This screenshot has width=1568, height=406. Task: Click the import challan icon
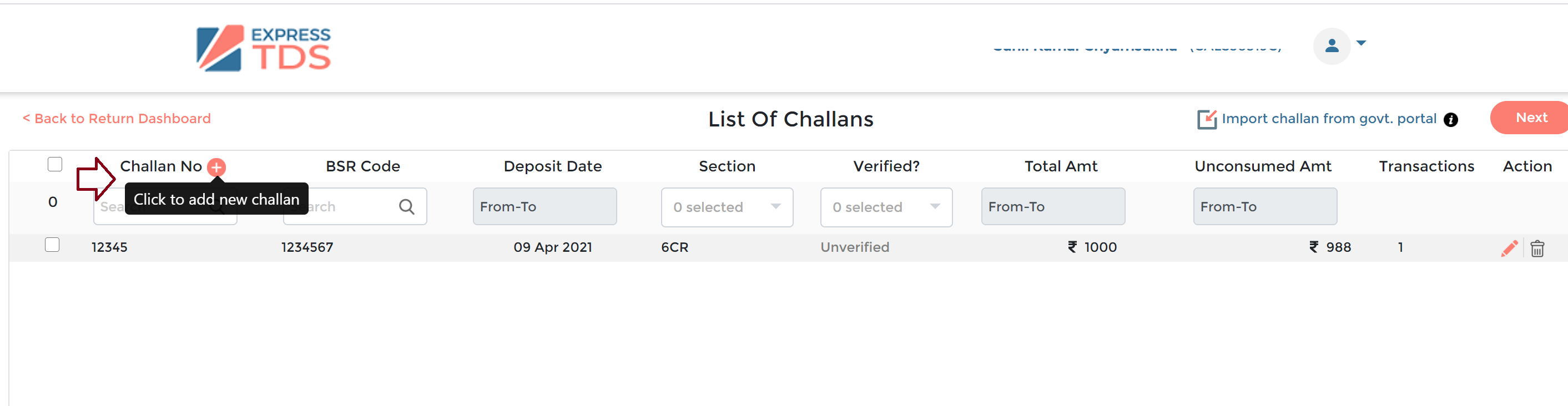click(1207, 119)
